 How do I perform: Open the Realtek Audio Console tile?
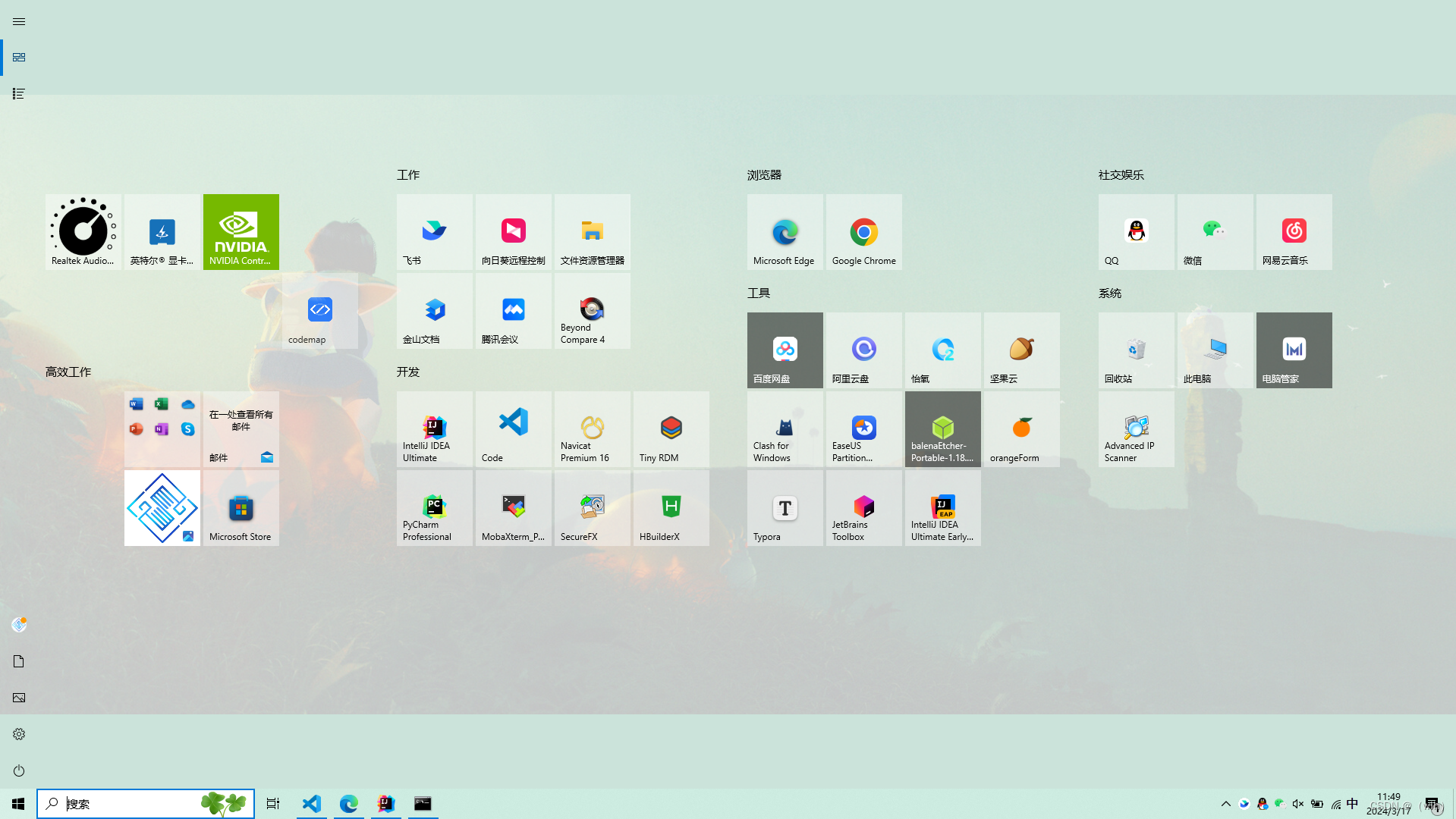coord(83,232)
